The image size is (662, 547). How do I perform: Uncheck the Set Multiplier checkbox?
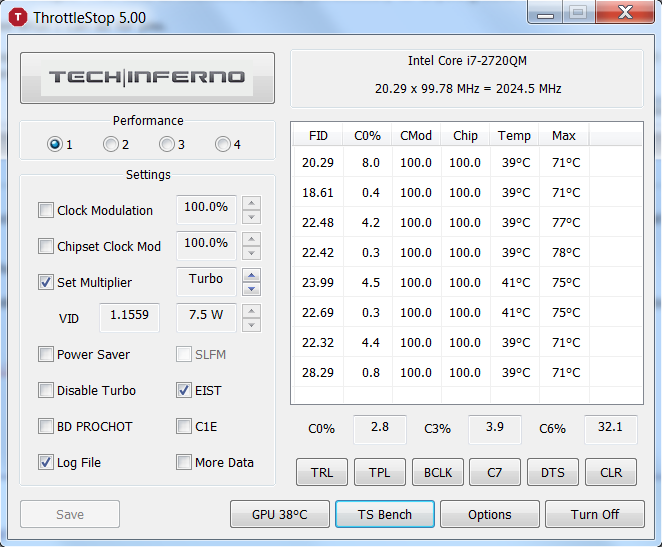click(x=46, y=282)
